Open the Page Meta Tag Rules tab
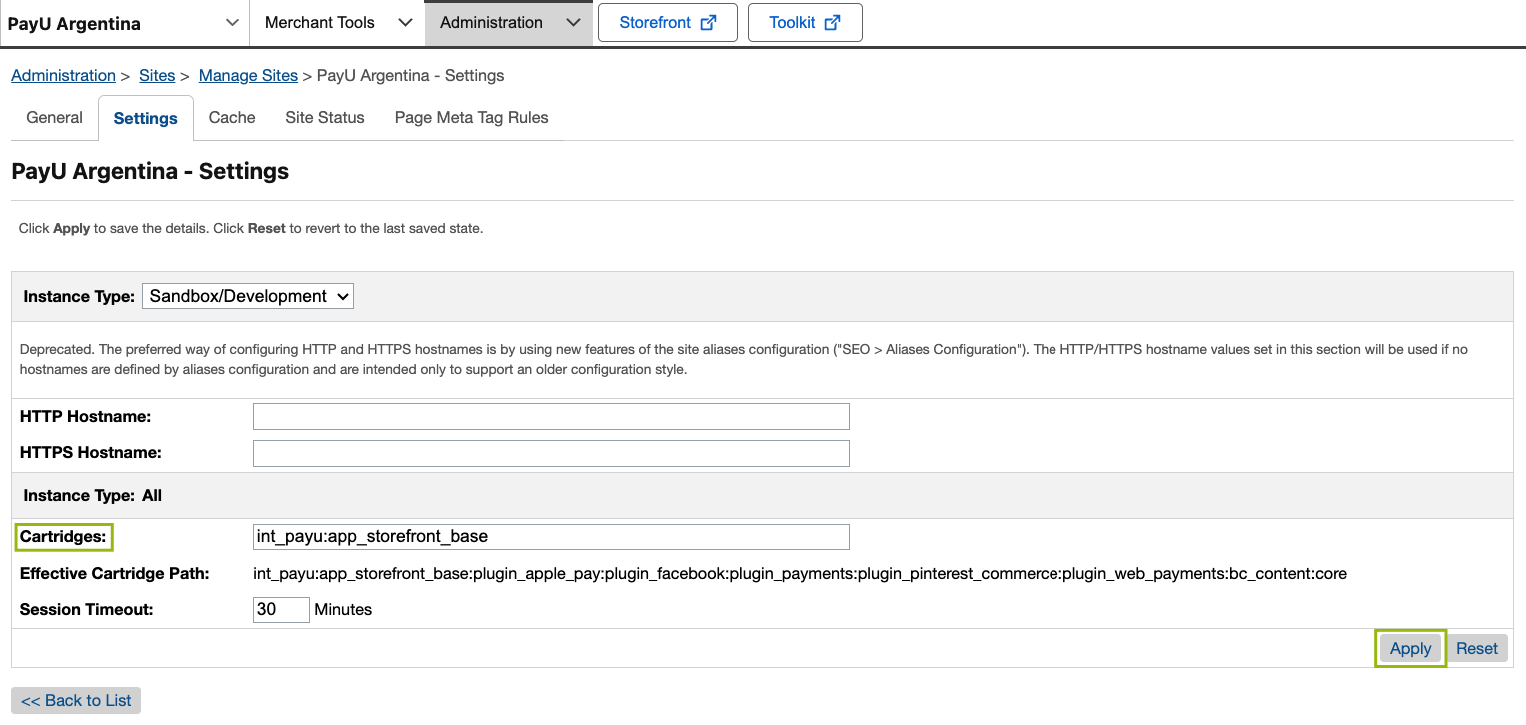 pyautogui.click(x=472, y=118)
